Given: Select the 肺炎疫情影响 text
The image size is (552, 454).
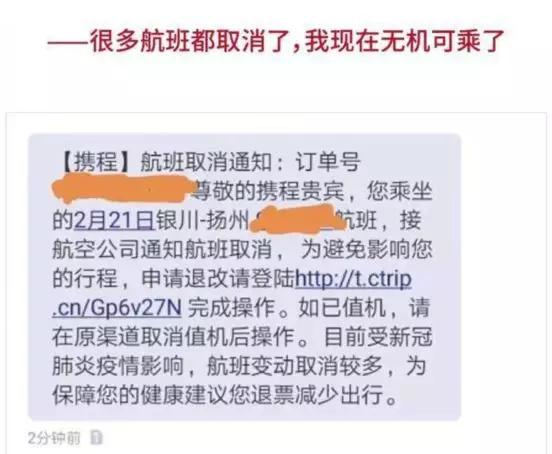Looking at the screenshot, I should click(118, 366).
